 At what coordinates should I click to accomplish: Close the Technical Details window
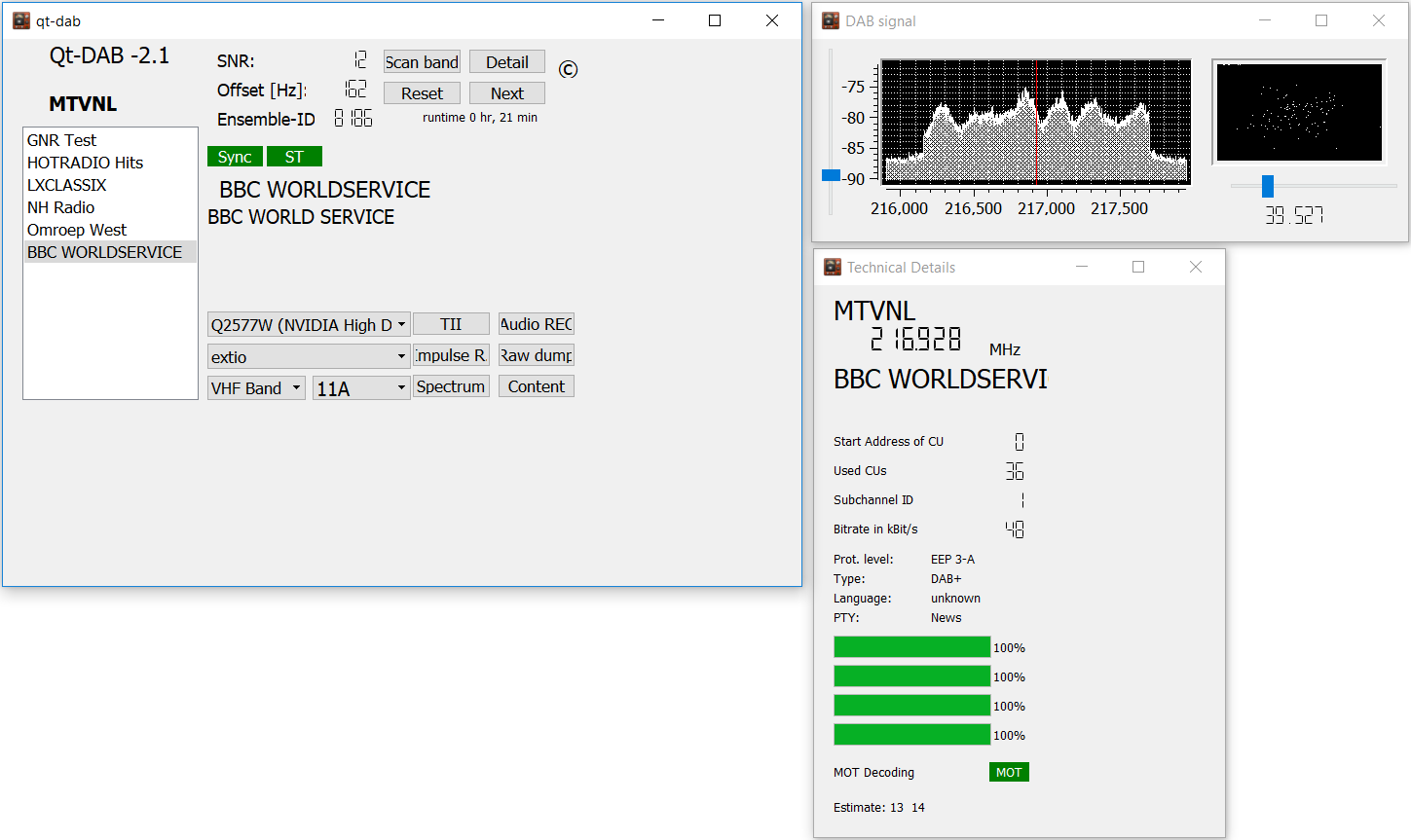1196,267
